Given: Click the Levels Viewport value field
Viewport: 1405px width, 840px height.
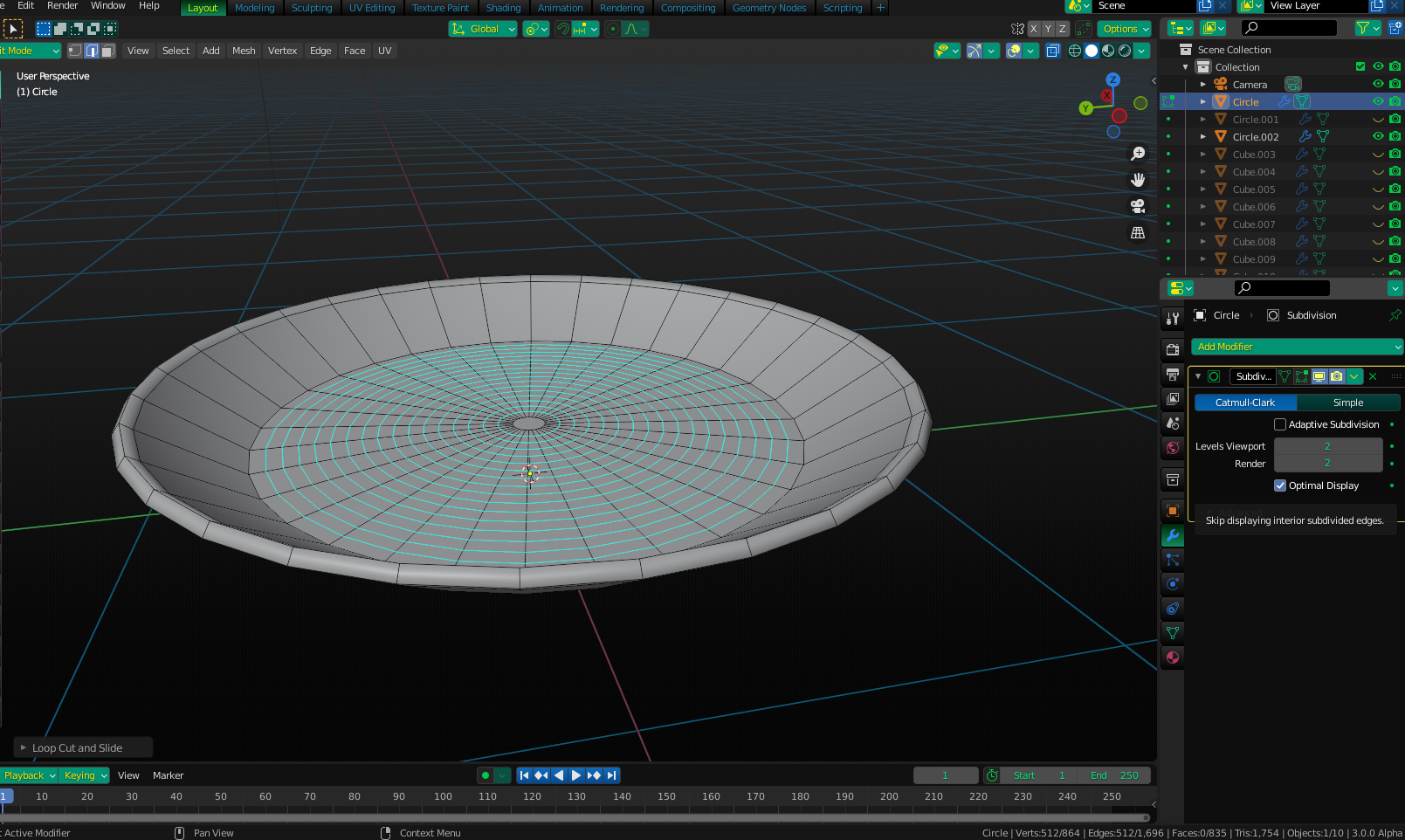Looking at the screenshot, I should 1327,446.
